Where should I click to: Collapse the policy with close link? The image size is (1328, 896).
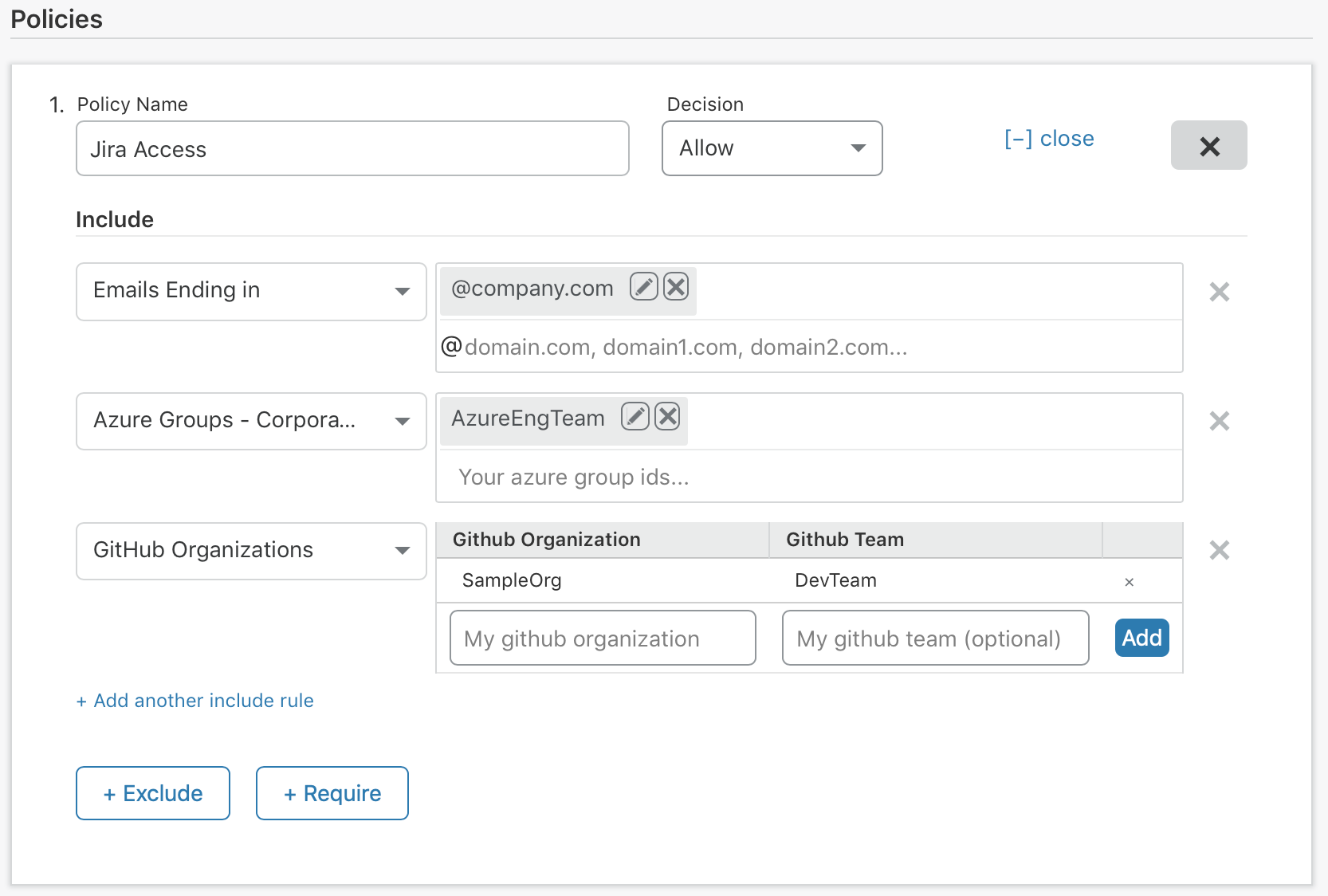click(x=1048, y=139)
